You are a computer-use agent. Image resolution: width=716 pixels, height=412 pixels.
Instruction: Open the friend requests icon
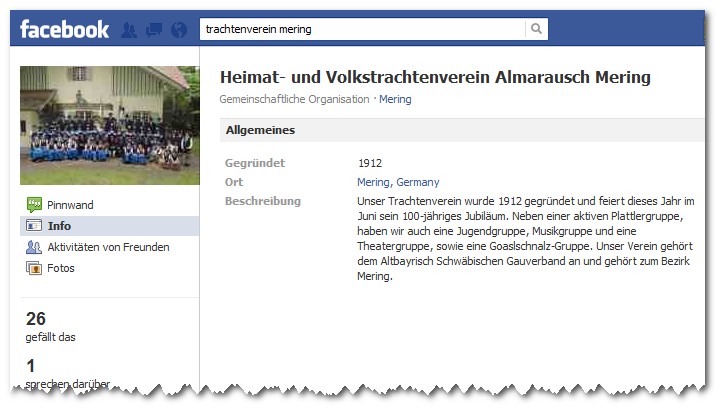click(129, 30)
